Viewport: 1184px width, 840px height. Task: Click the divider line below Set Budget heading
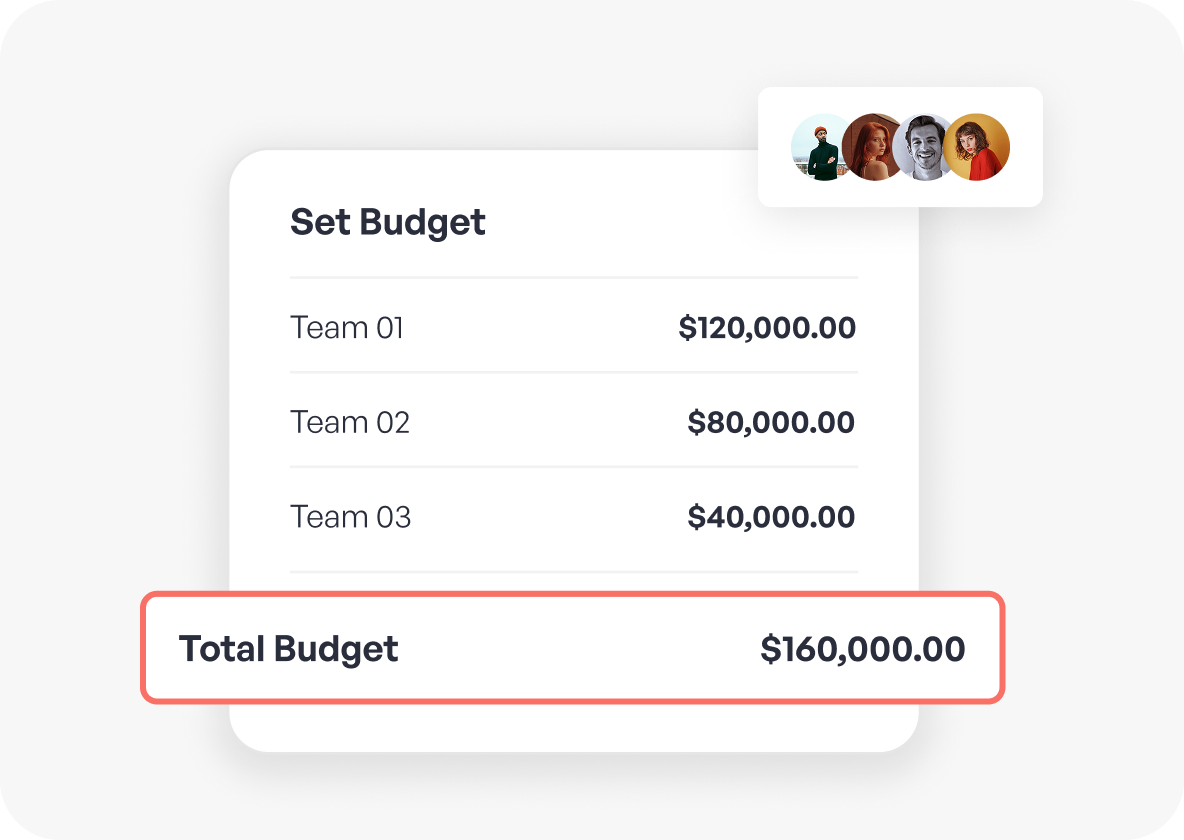pos(573,277)
